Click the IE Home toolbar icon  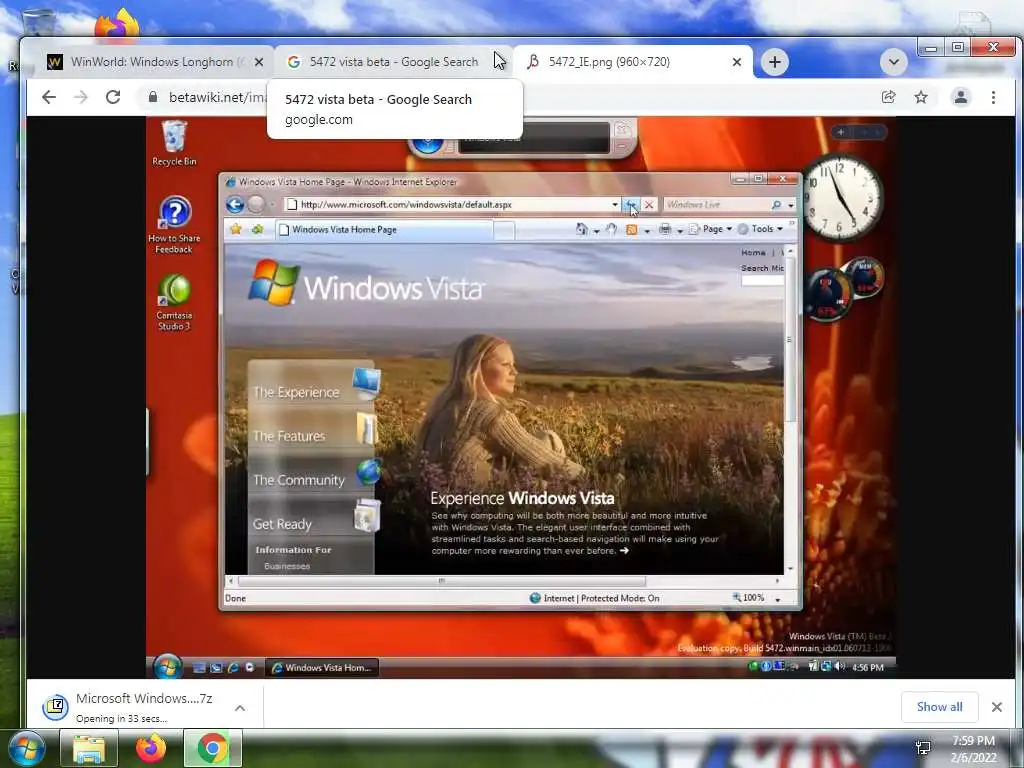click(x=581, y=229)
